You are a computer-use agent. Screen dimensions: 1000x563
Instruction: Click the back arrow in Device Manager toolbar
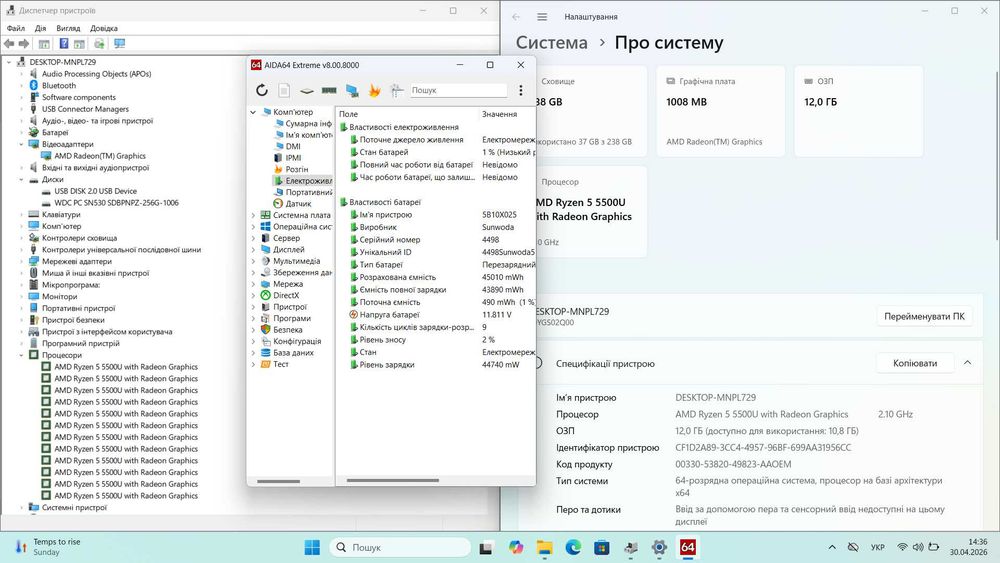pyautogui.click(x=9, y=43)
